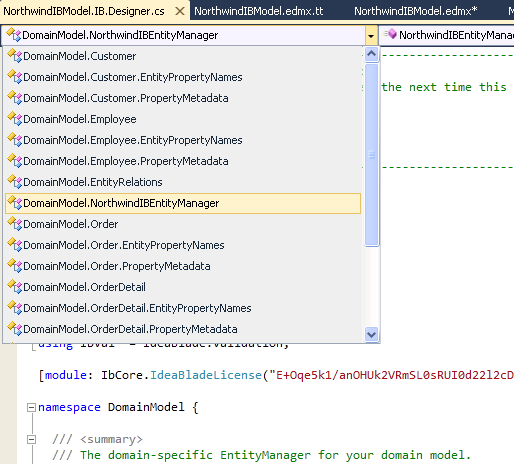Switch to NorthwindIBModel.edmx.tt tab
514x464 pixels.
(x=259, y=11)
